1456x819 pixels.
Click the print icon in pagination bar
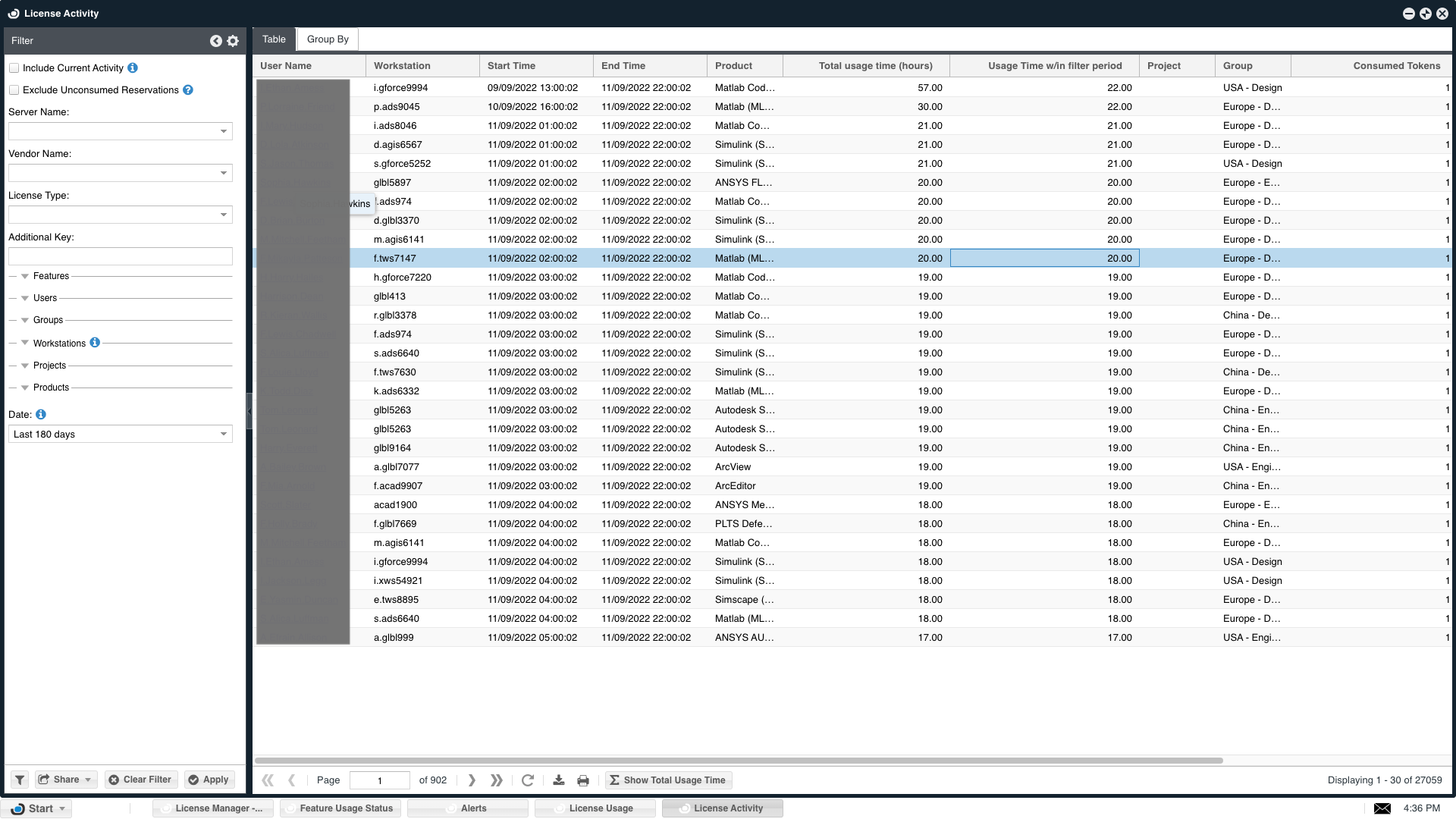tap(583, 780)
